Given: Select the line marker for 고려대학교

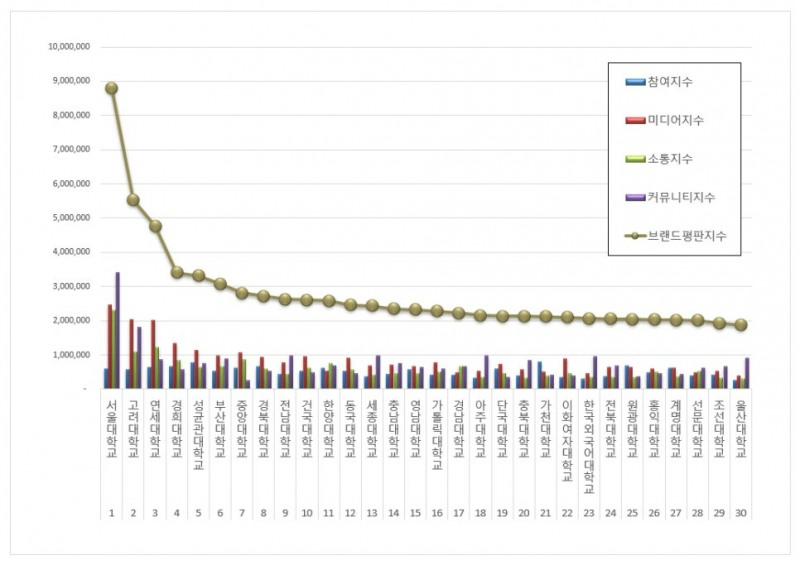Looking at the screenshot, I should point(133,200).
